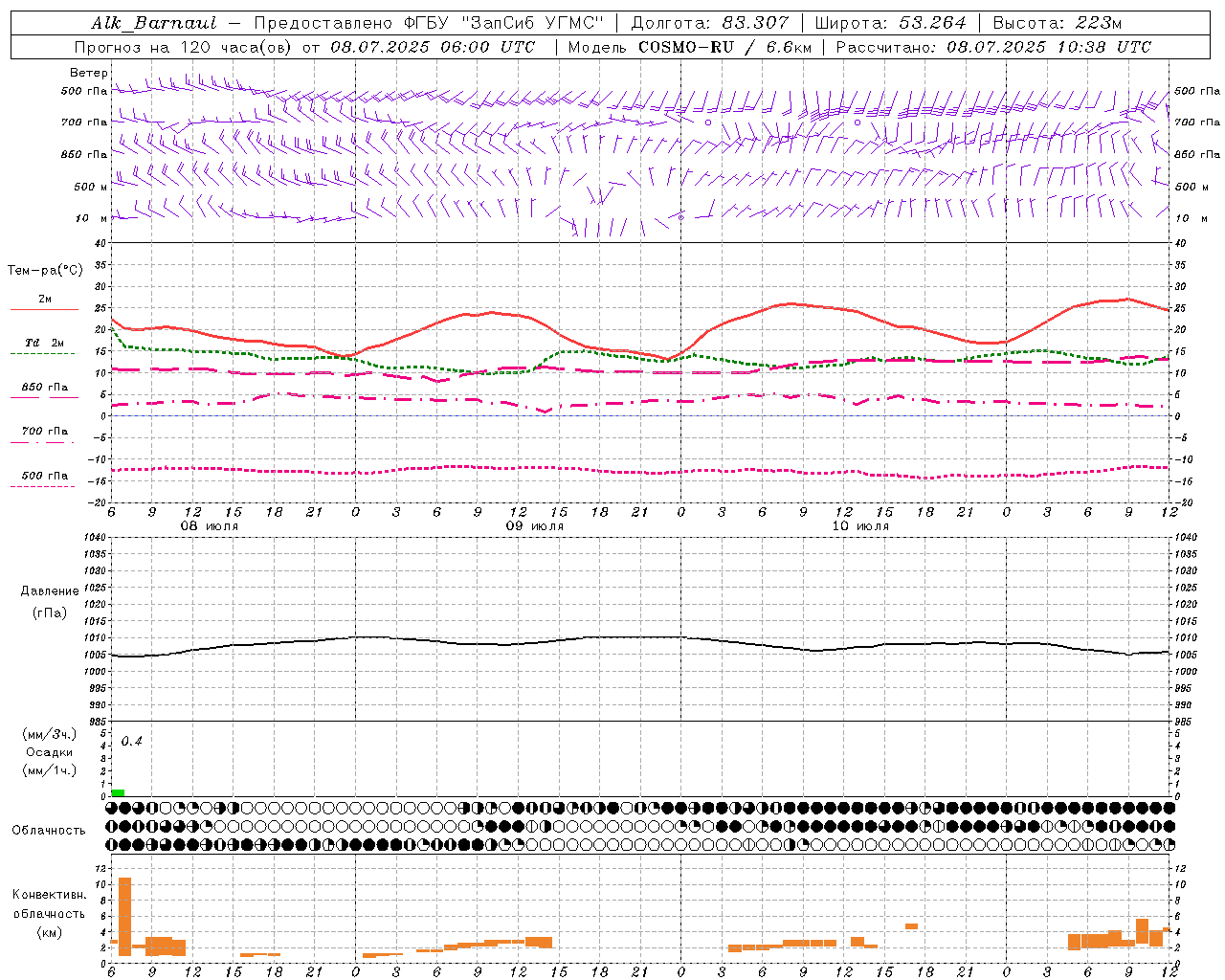Click the green 'Td 2м' dew point legend

pos(44,347)
